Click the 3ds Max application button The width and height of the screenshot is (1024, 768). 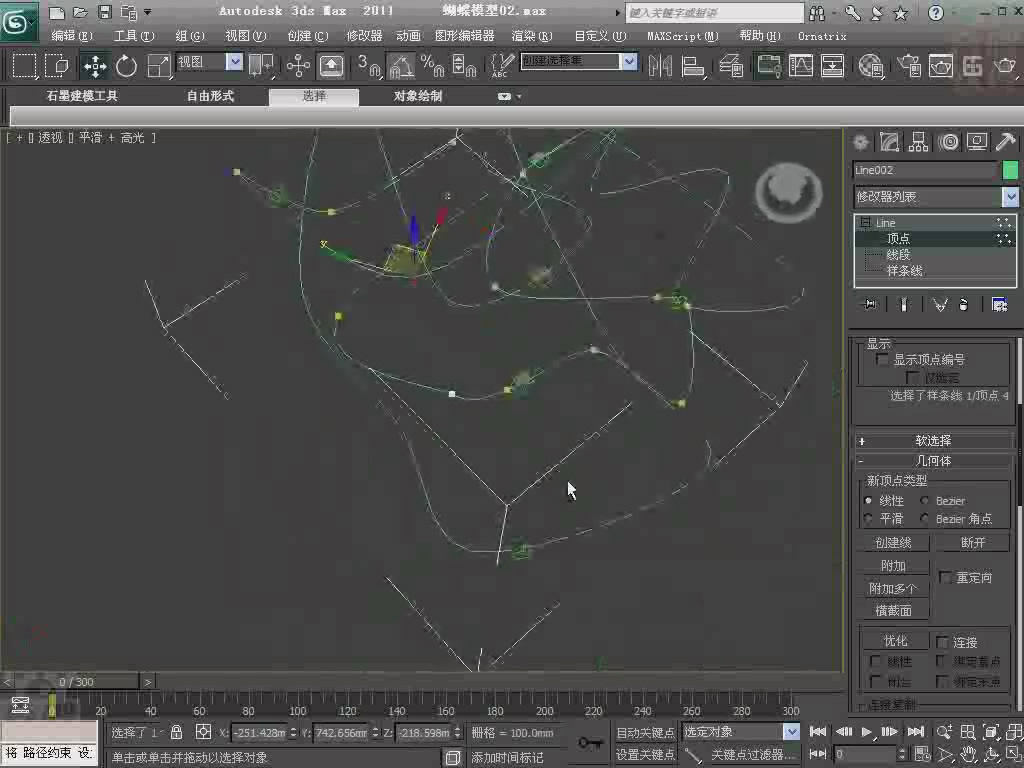18,22
